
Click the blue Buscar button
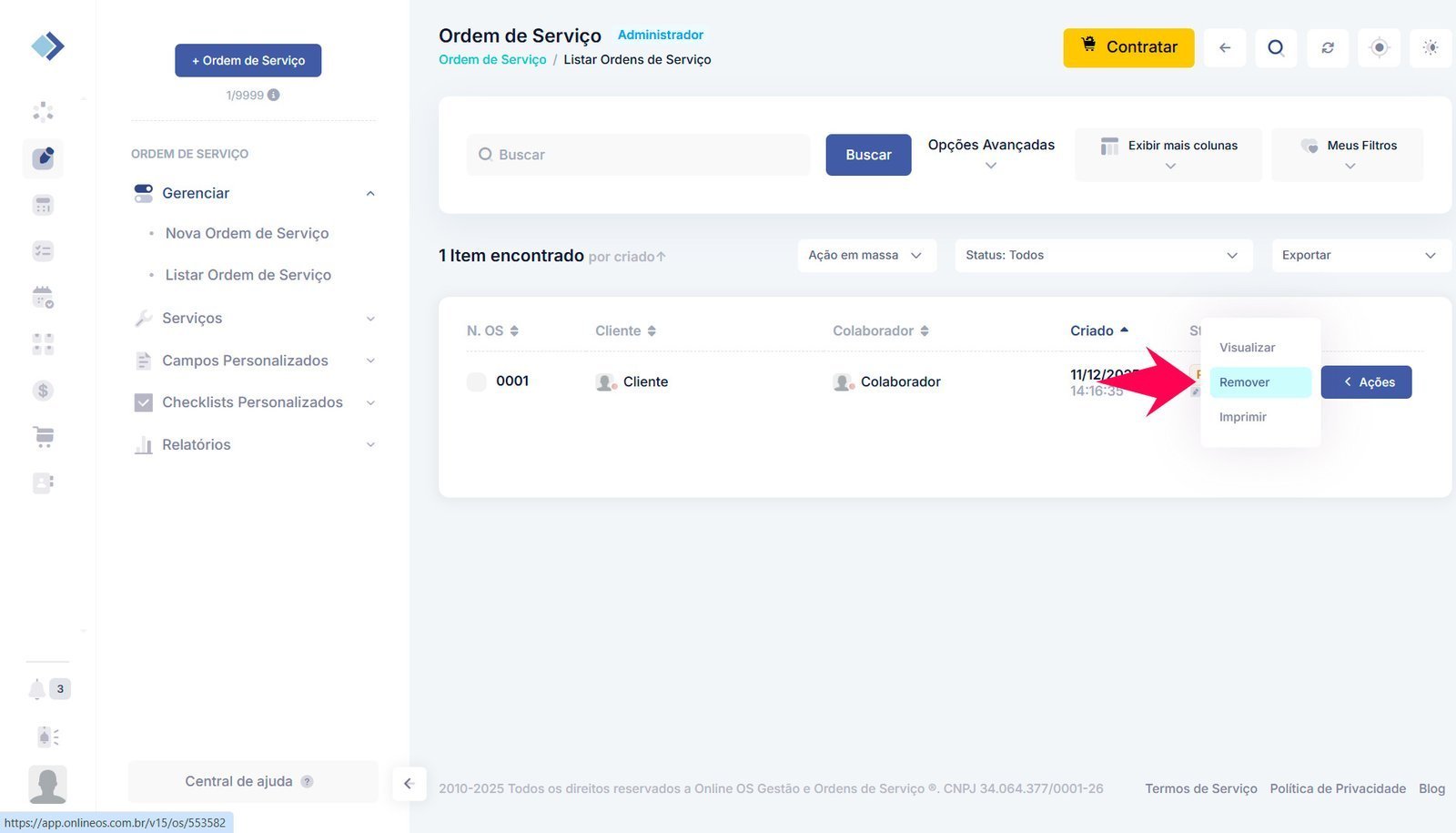[868, 155]
